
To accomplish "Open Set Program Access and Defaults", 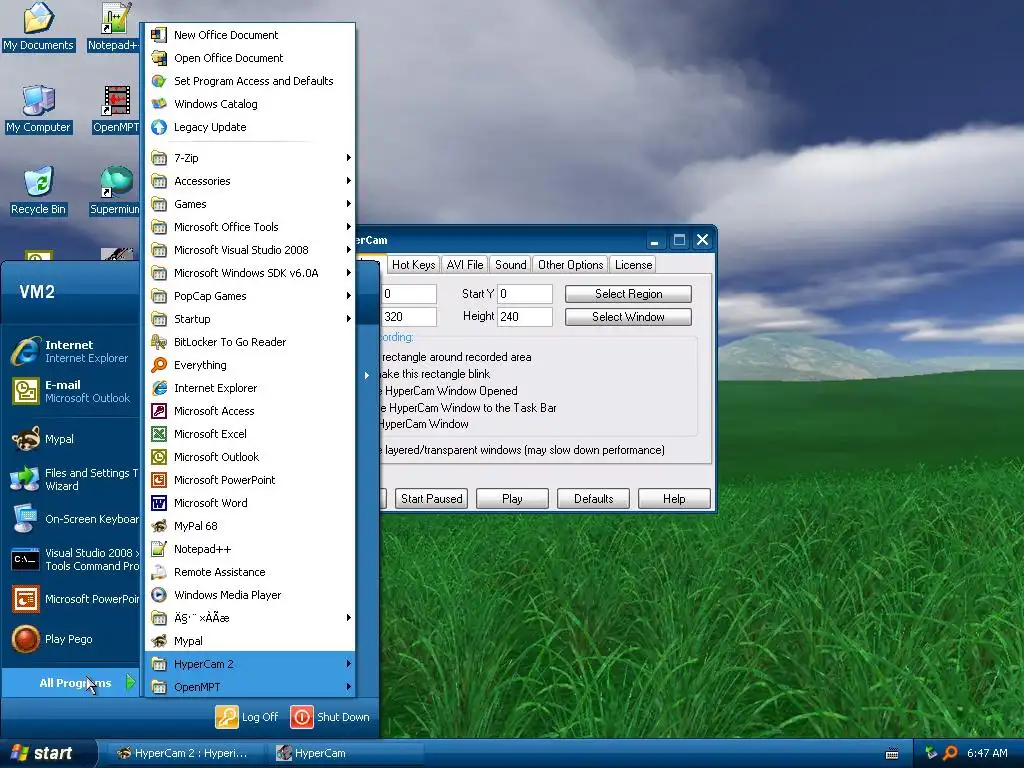I will tap(249, 81).
